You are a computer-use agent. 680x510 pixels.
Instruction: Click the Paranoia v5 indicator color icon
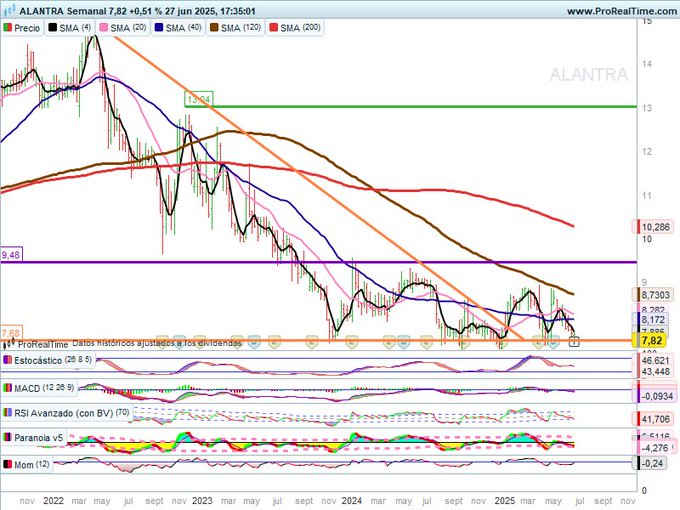[7, 438]
